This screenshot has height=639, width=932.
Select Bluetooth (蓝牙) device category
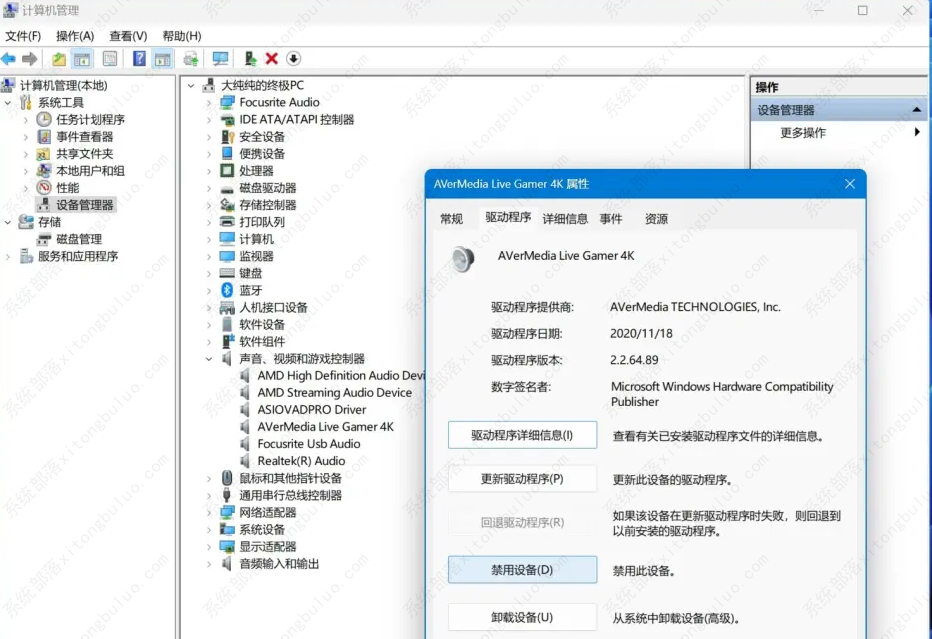point(250,290)
